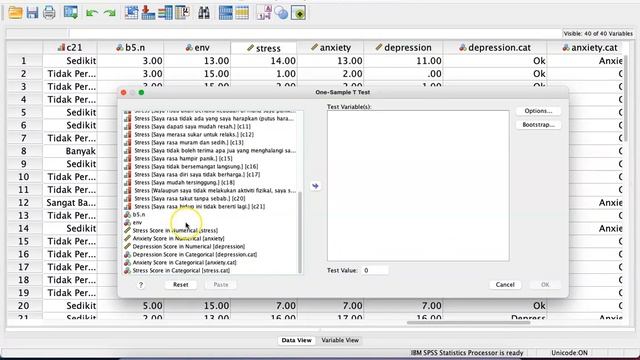Select the Go to Variable icon with red arrow
640x360 pixels.
pyautogui.click(x=148, y=13)
